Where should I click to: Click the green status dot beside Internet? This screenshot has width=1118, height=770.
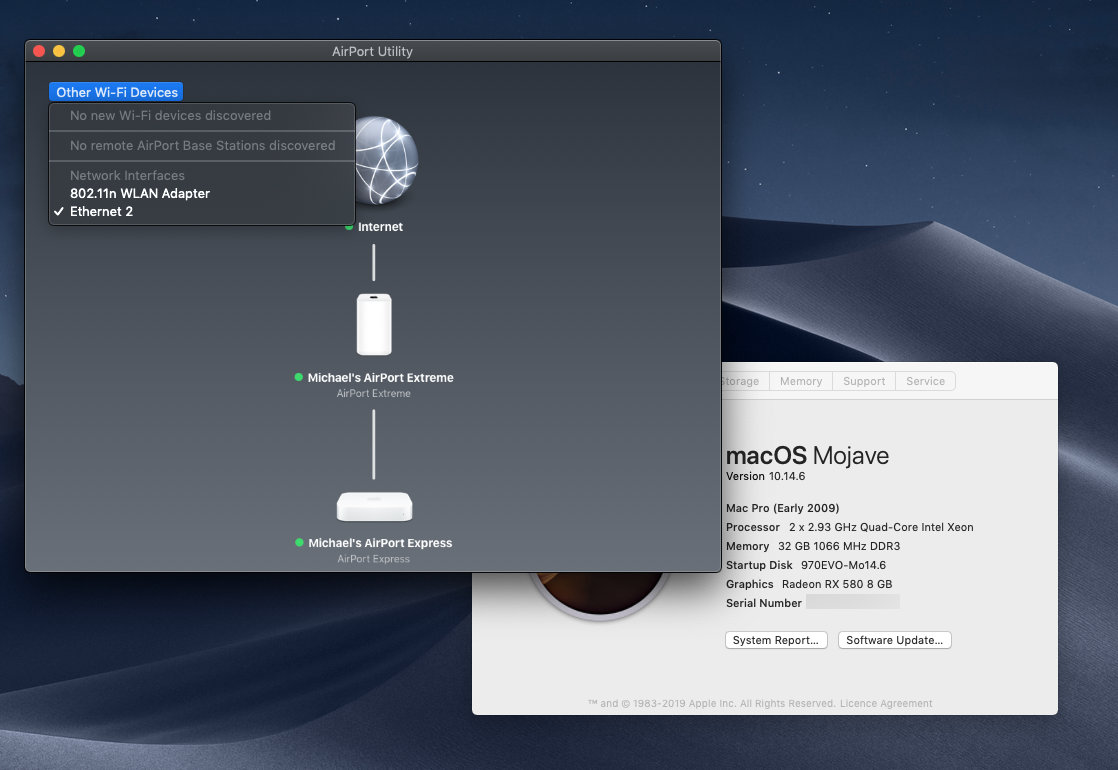click(x=349, y=227)
